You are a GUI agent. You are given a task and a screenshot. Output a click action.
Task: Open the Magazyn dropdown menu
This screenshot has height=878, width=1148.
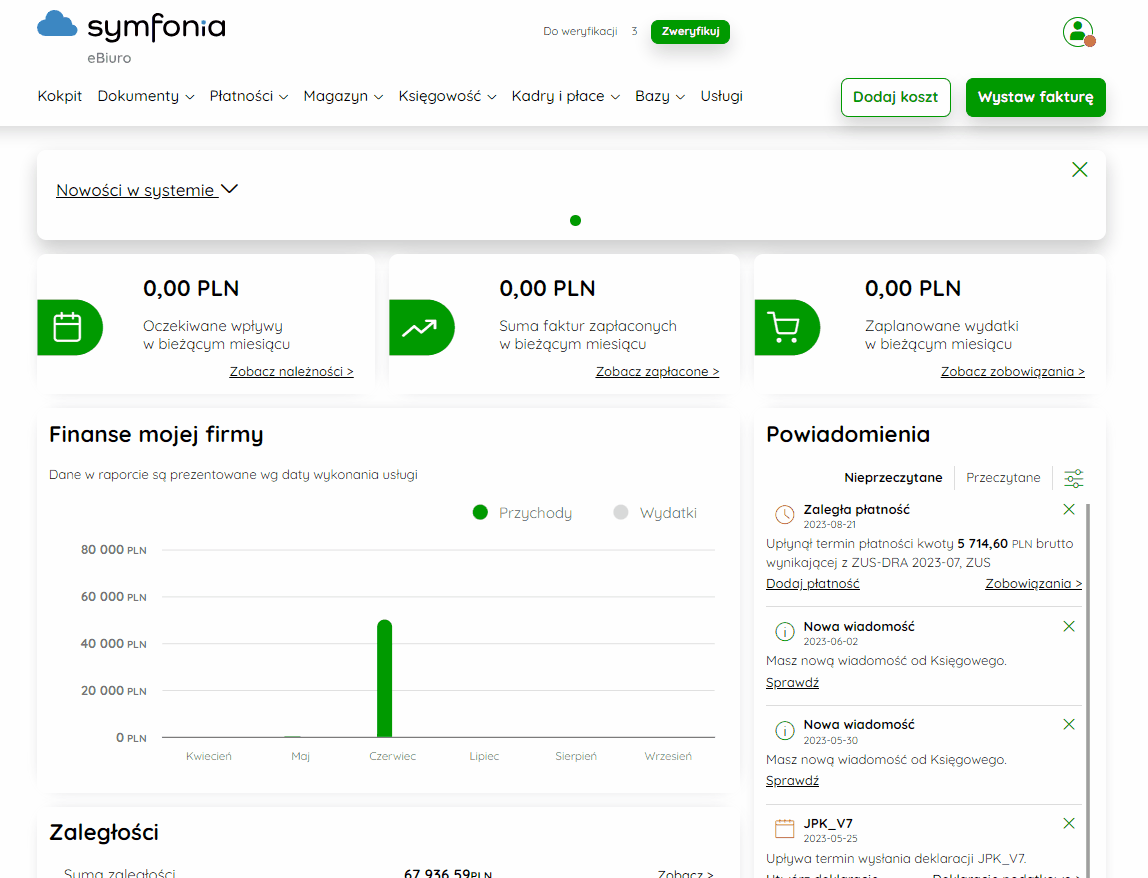click(343, 96)
